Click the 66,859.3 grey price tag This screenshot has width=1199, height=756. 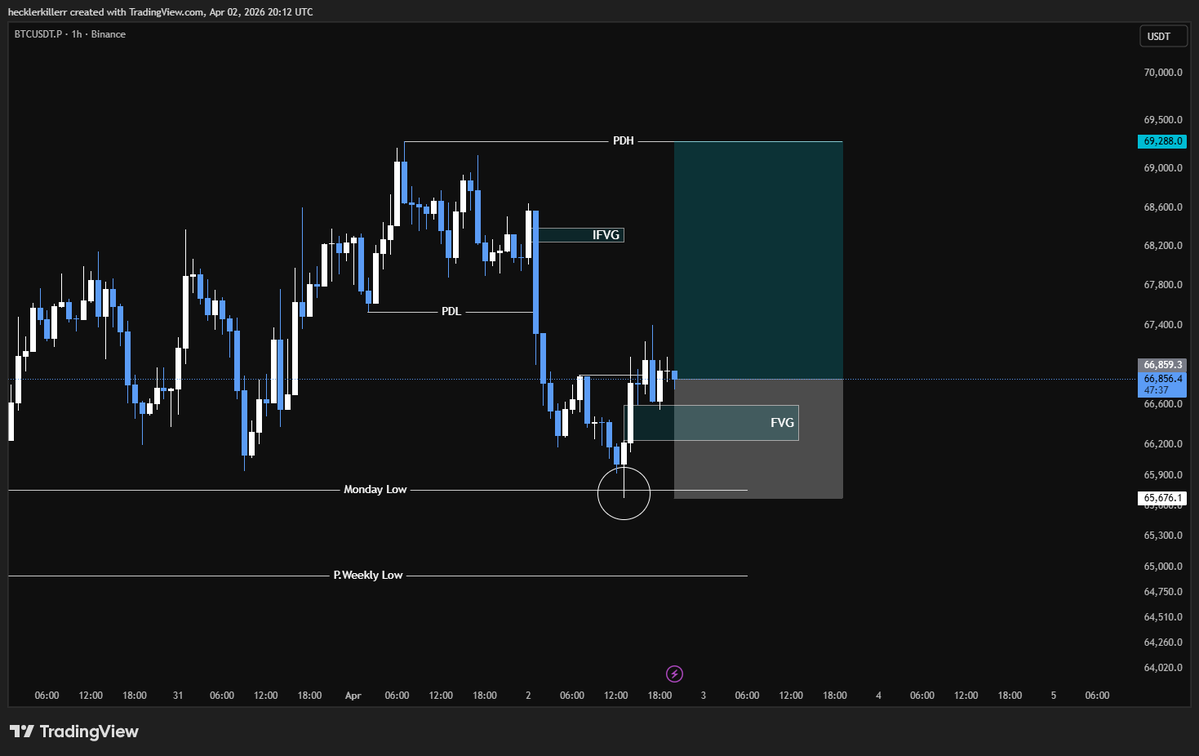[x=1162, y=365]
